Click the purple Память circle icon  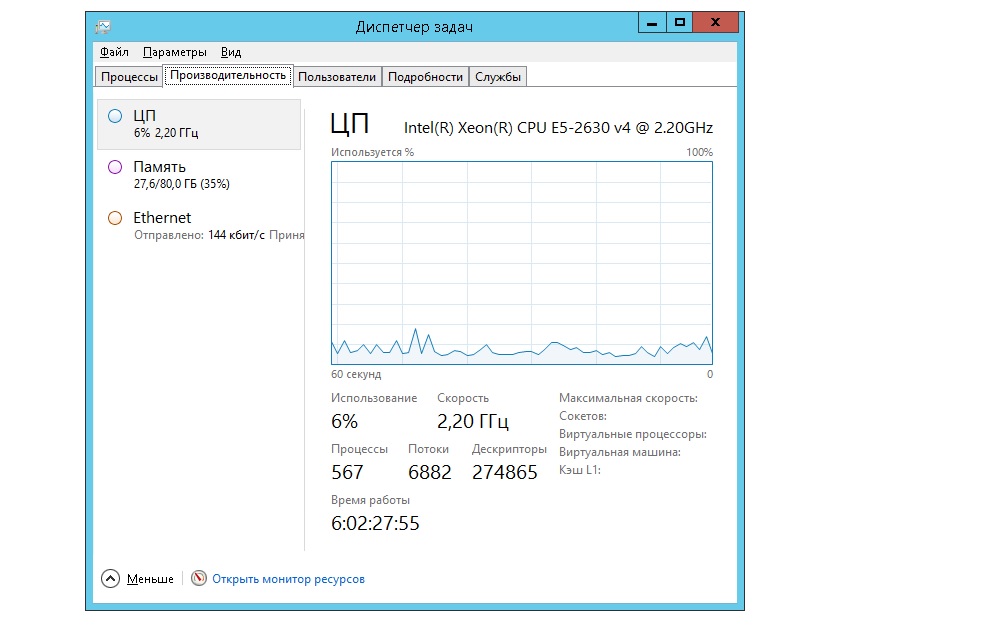115,167
